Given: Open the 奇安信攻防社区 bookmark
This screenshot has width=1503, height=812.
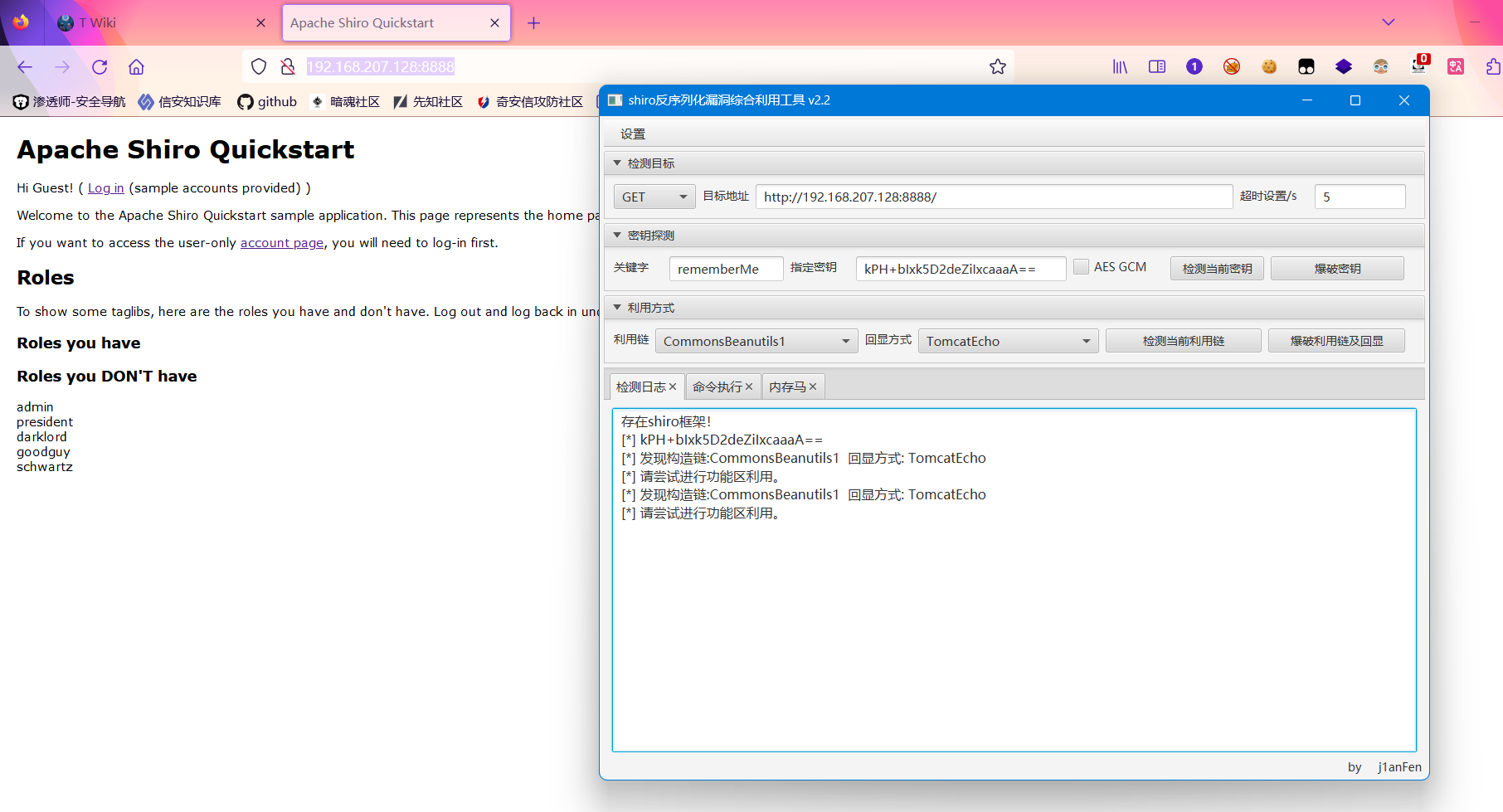Looking at the screenshot, I should point(530,102).
